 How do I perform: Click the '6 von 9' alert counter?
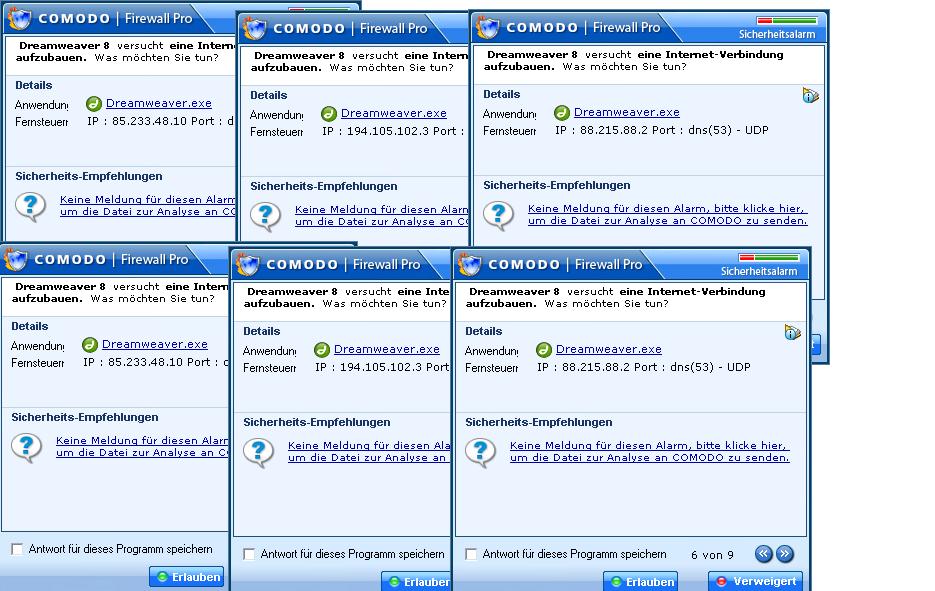713,555
